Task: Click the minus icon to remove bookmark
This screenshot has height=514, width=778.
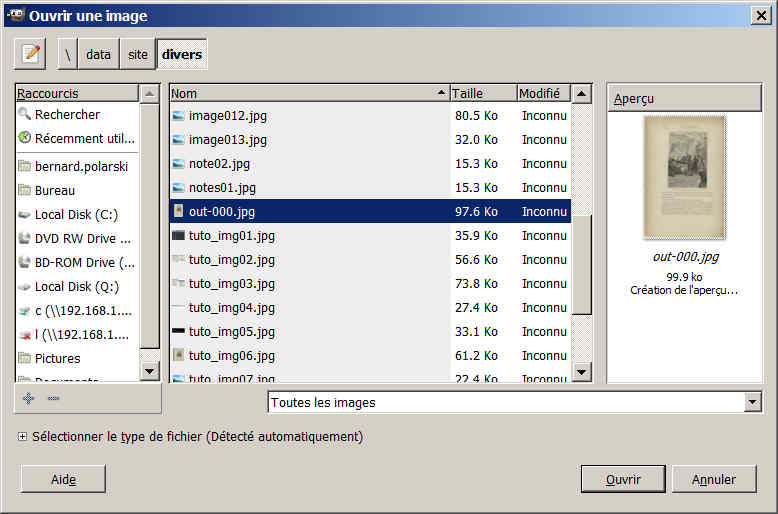Action: [x=53, y=398]
